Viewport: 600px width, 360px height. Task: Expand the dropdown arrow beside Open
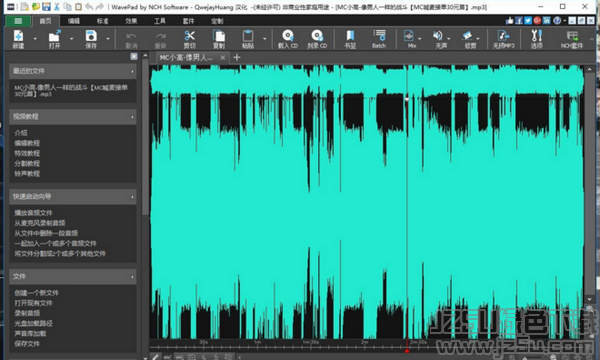tap(72, 39)
